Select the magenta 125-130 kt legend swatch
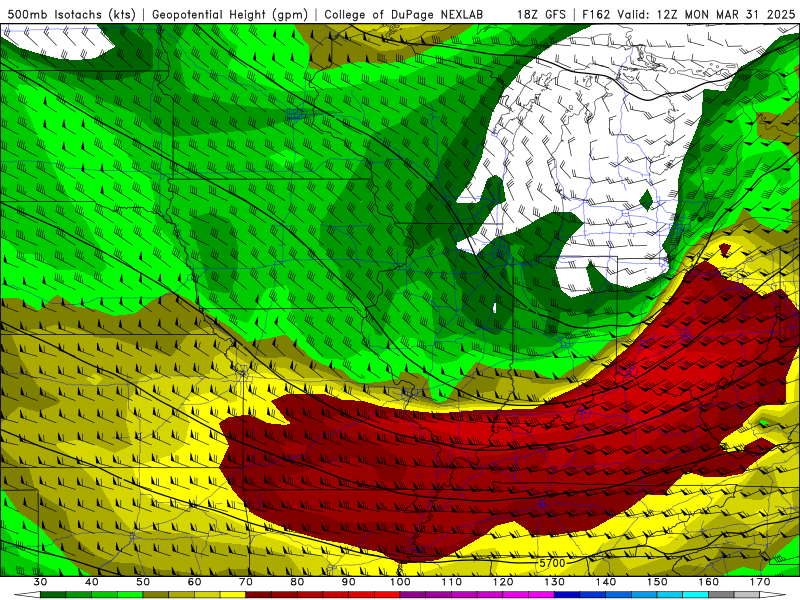Viewport: 800px width, 600px height. click(541, 594)
